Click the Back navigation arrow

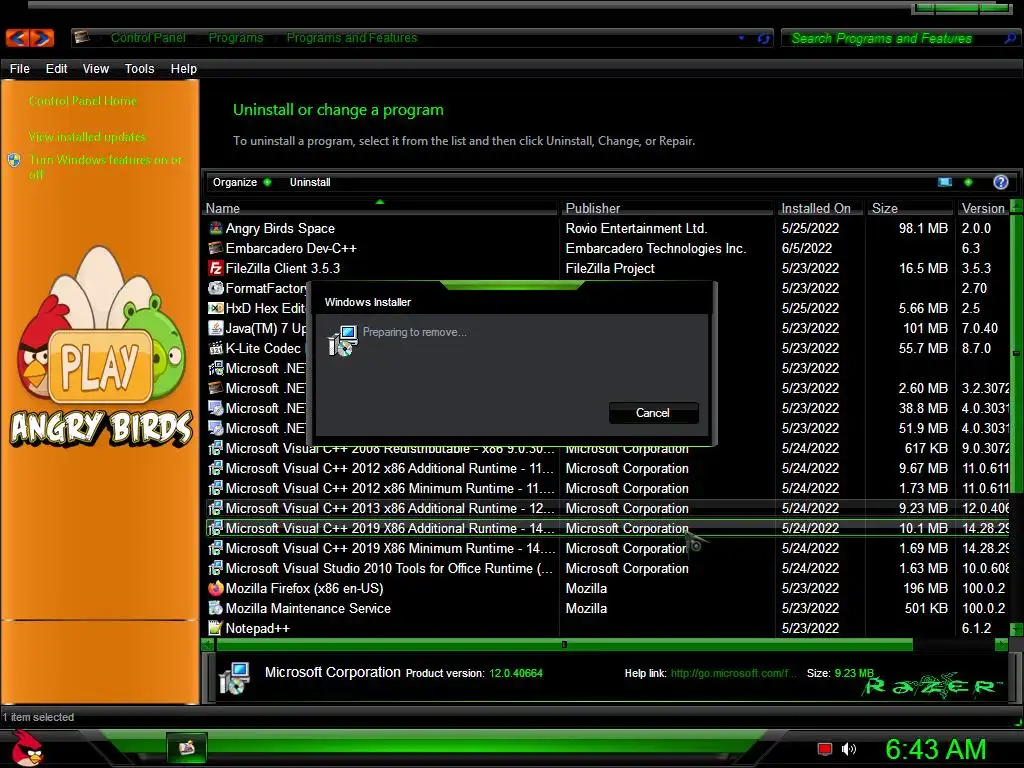point(18,38)
